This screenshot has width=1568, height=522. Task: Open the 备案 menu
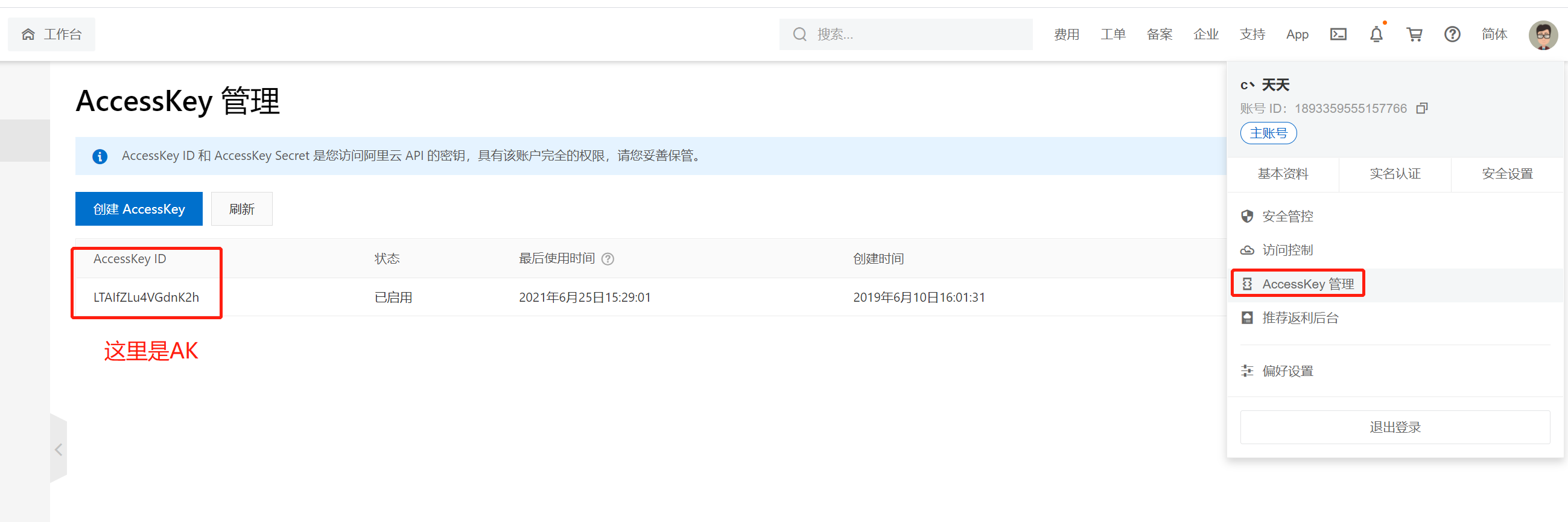(x=1160, y=35)
